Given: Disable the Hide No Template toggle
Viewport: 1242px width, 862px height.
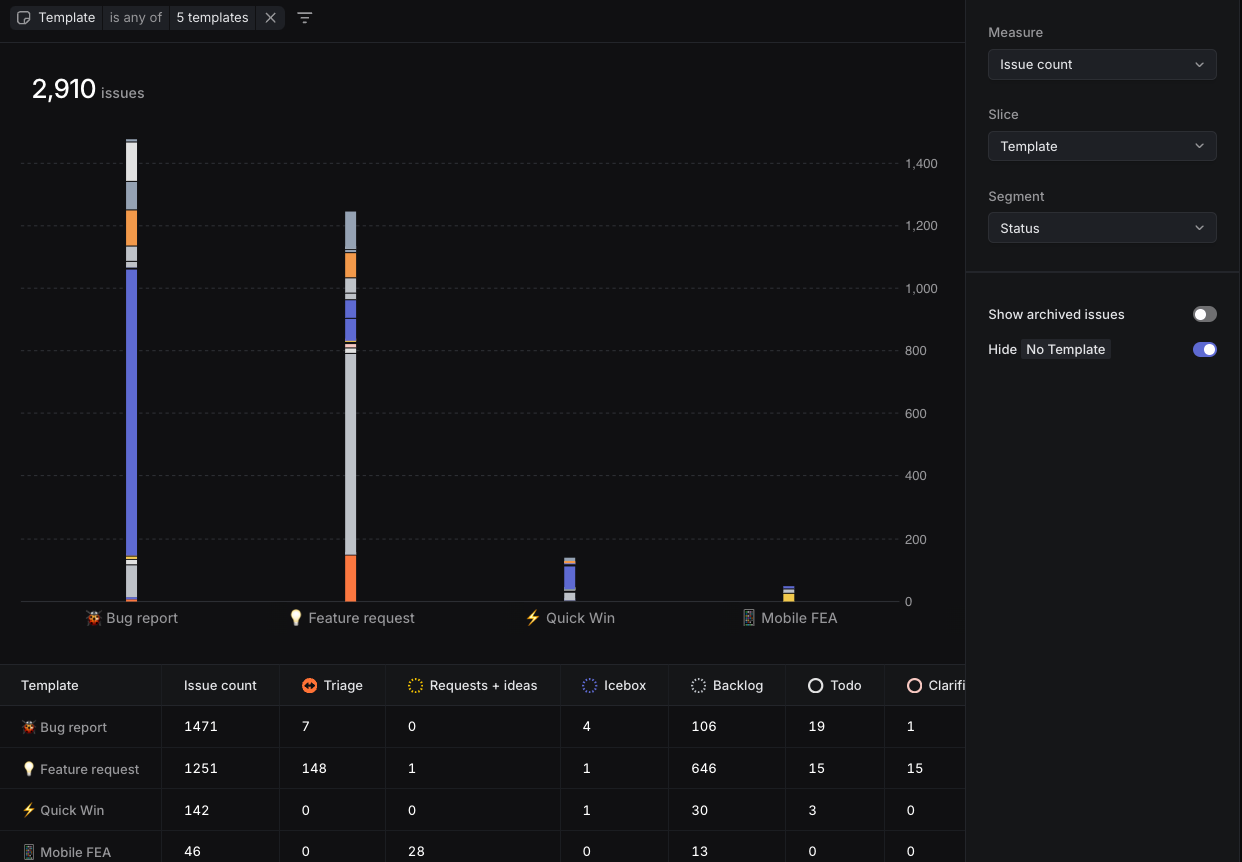Looking at the screenshot, I should pos(1204,349).
